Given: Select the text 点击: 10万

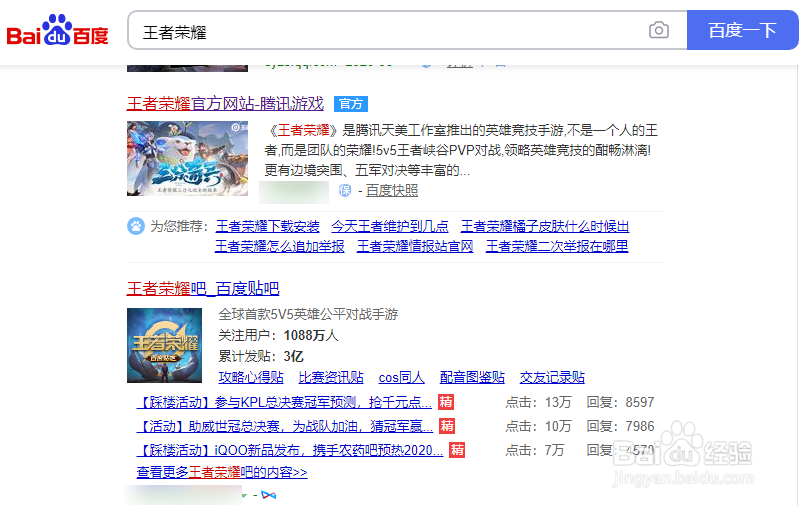Looking at the screenshot, I should click(538, 427).
